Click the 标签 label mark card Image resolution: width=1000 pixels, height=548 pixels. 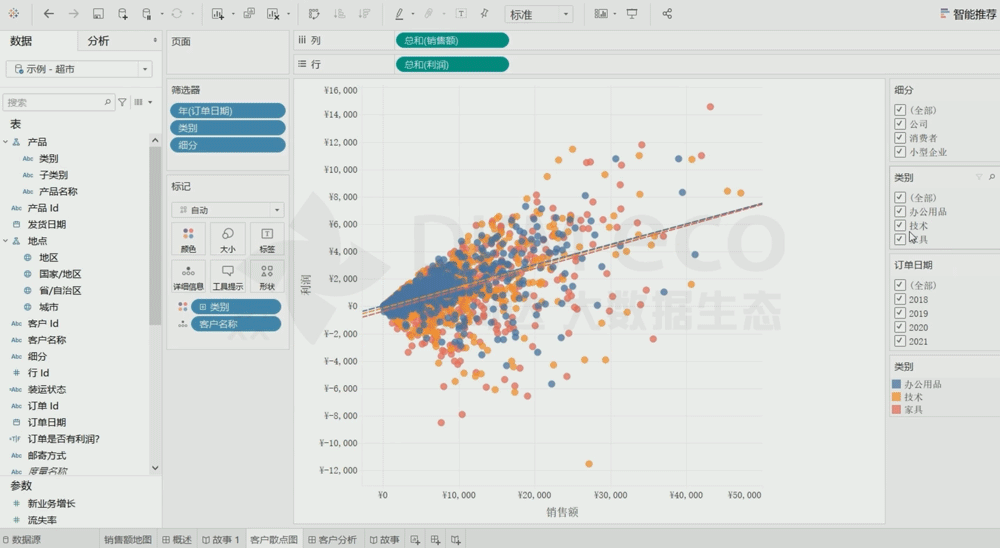coord(266,239)
